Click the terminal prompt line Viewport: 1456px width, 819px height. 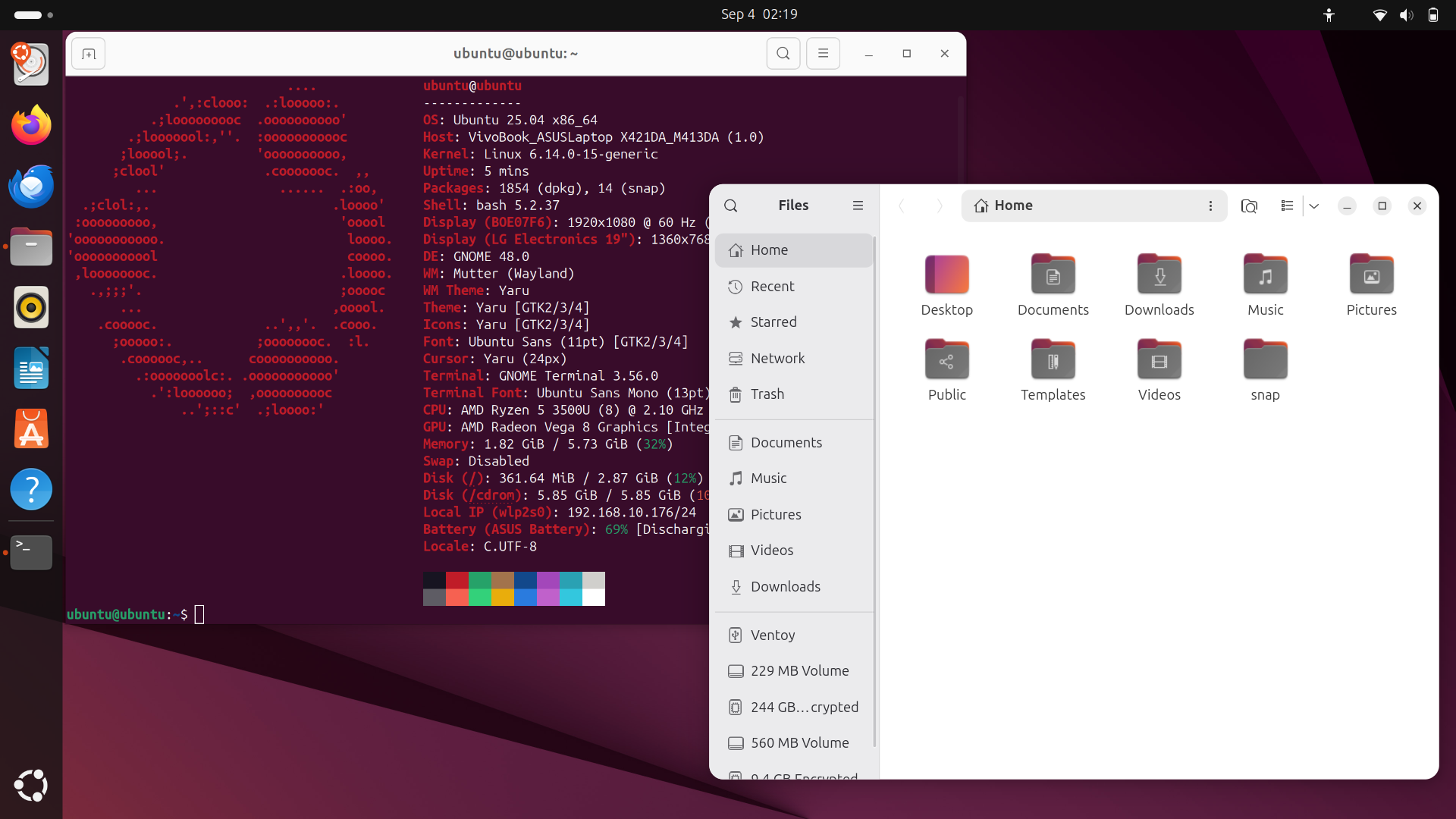point(136,614)
